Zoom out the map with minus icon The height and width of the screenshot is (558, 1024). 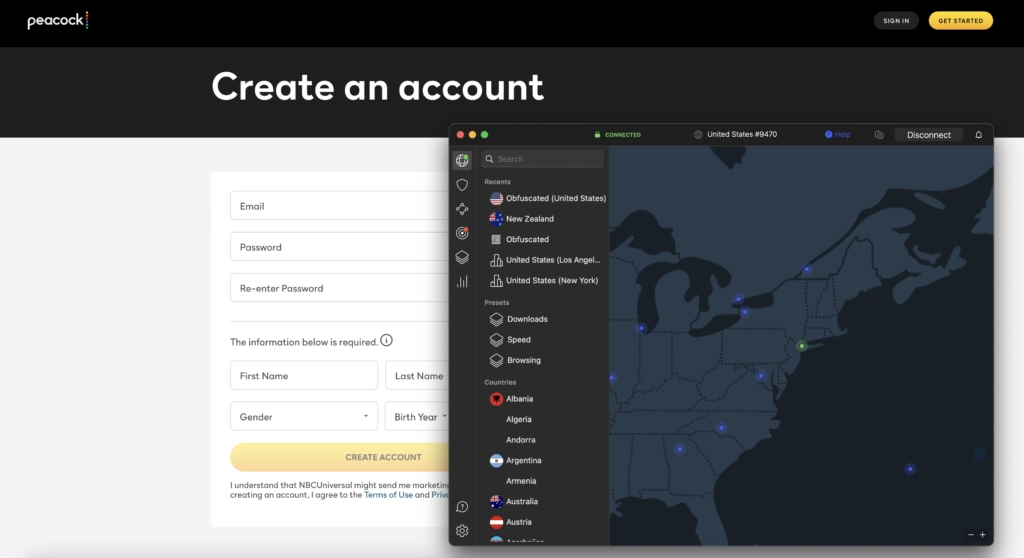click(970, 534)
